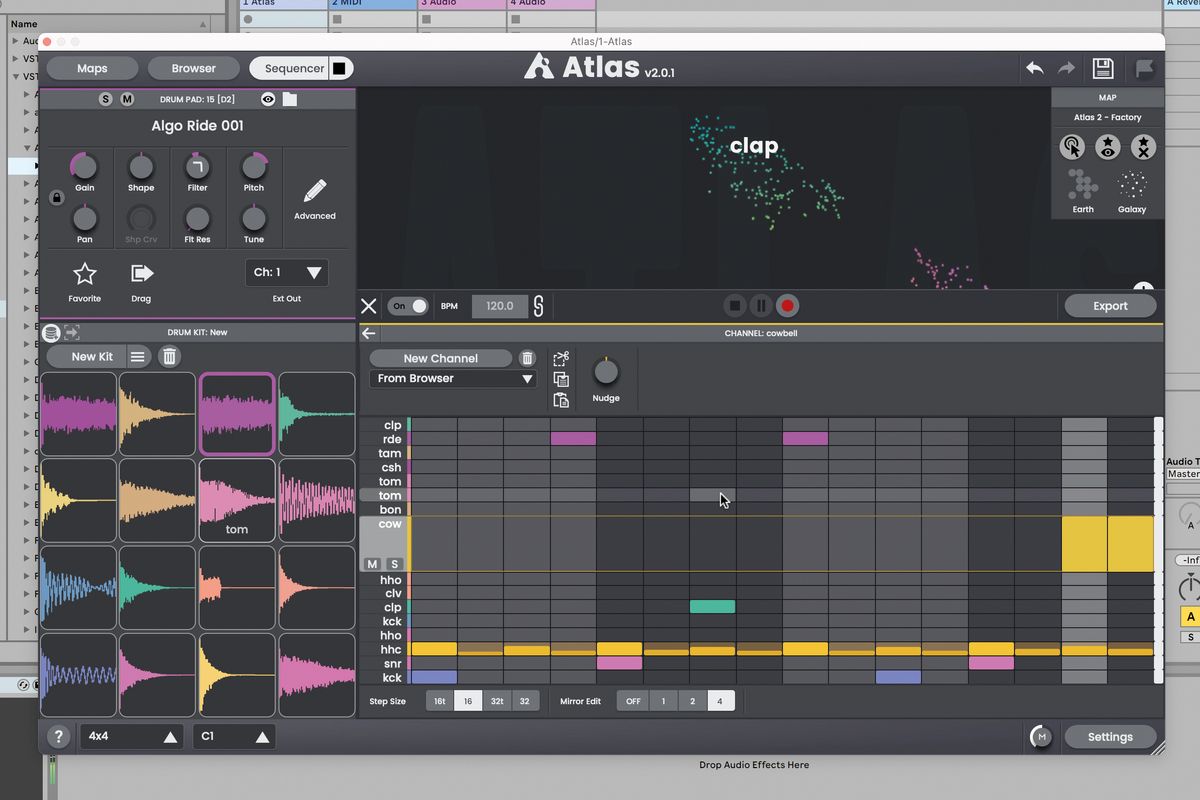Click the copy pattern icon
The image size is (1200, 800).
point(561,379)
